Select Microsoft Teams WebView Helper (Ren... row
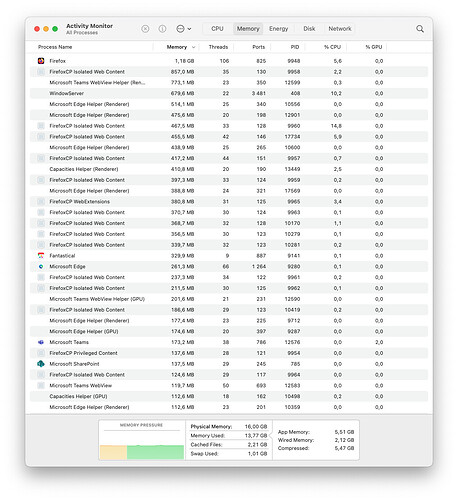Viewport: 458px width, 500px height. (x=229, y=82)
